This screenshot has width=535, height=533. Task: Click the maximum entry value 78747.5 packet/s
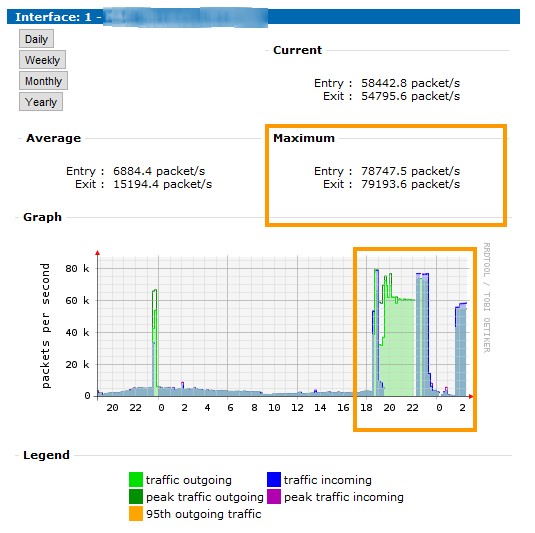pos(410,171)
